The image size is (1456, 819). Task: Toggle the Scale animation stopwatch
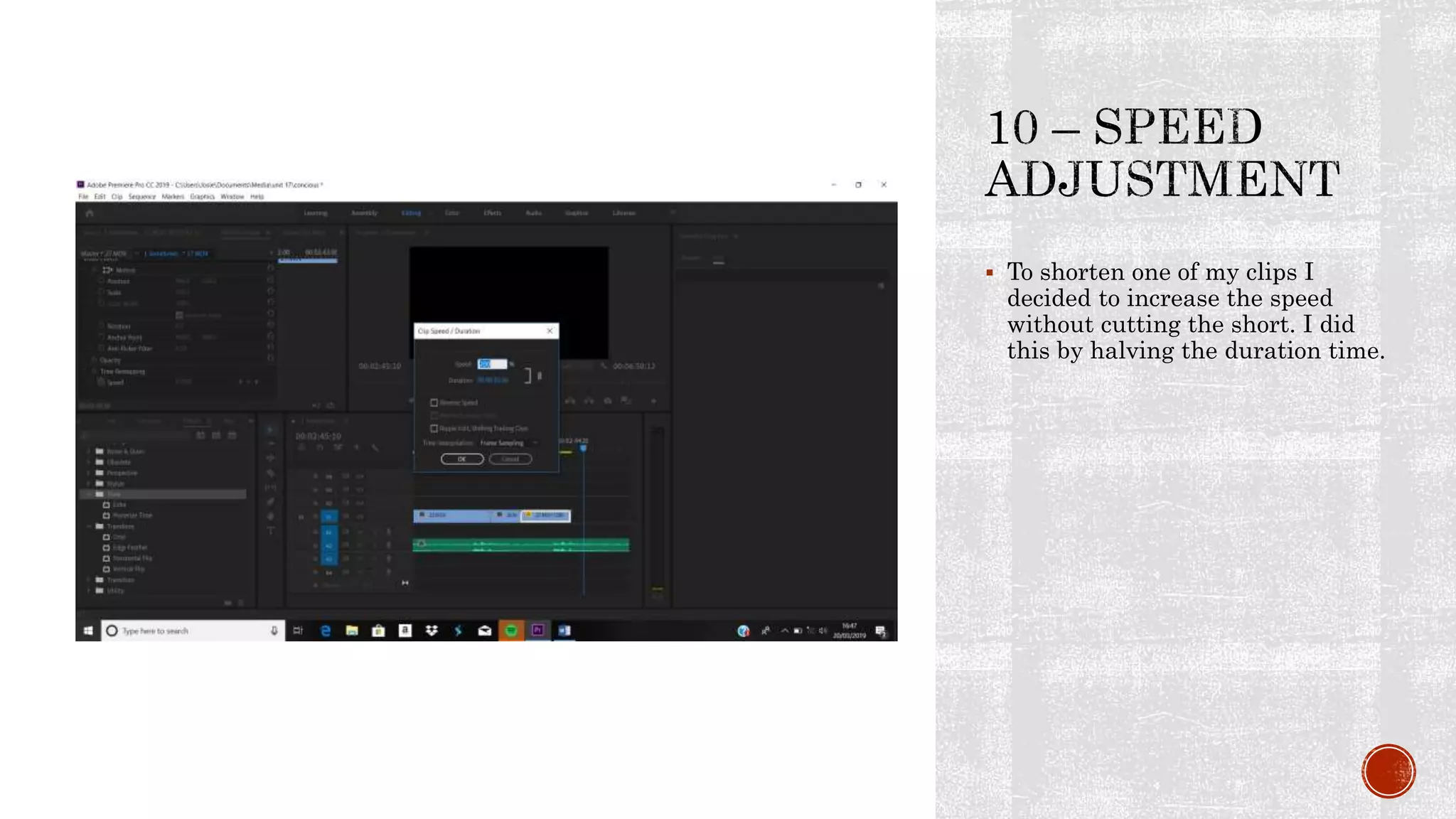pos(101,292)
